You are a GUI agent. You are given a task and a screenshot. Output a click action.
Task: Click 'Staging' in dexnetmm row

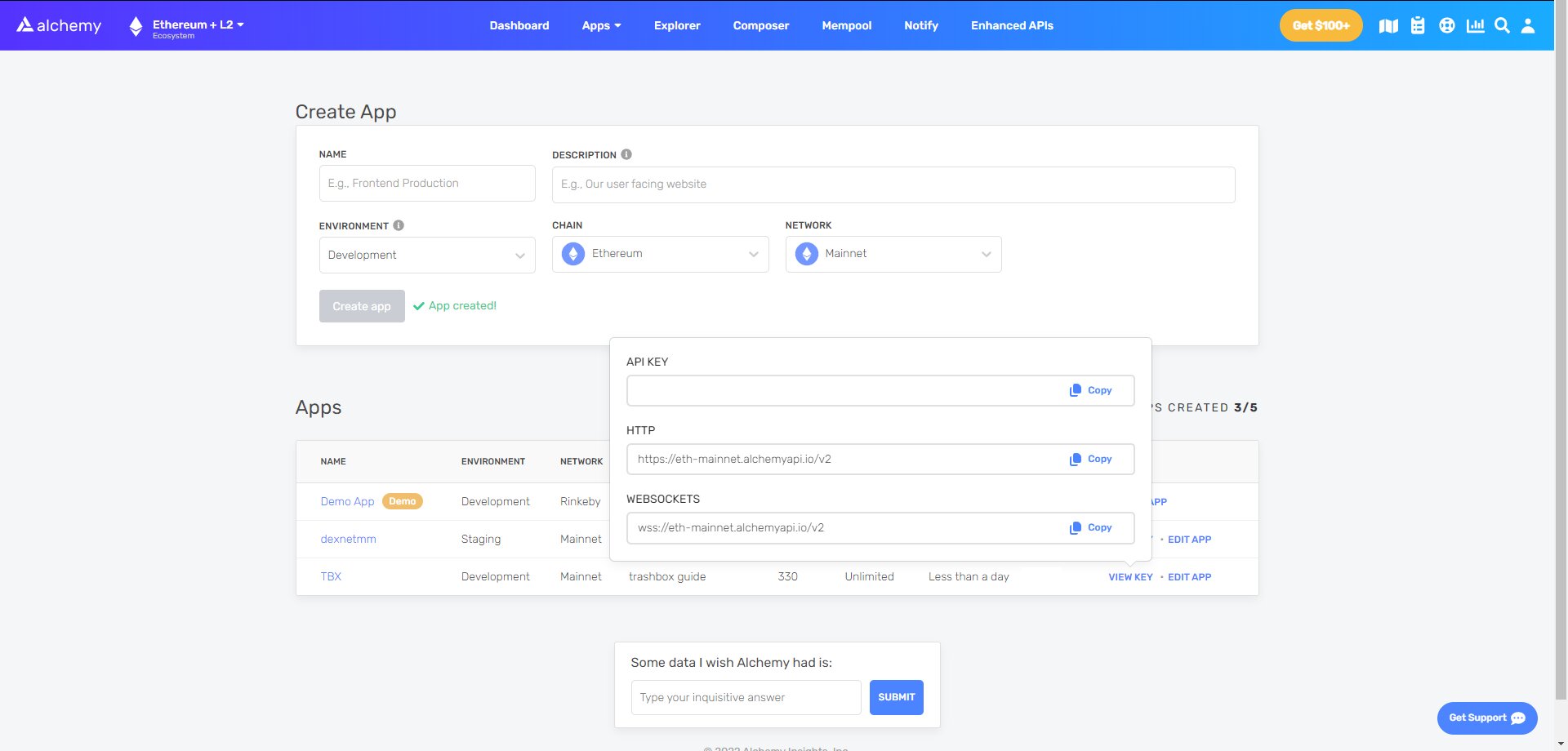[481, 539]
